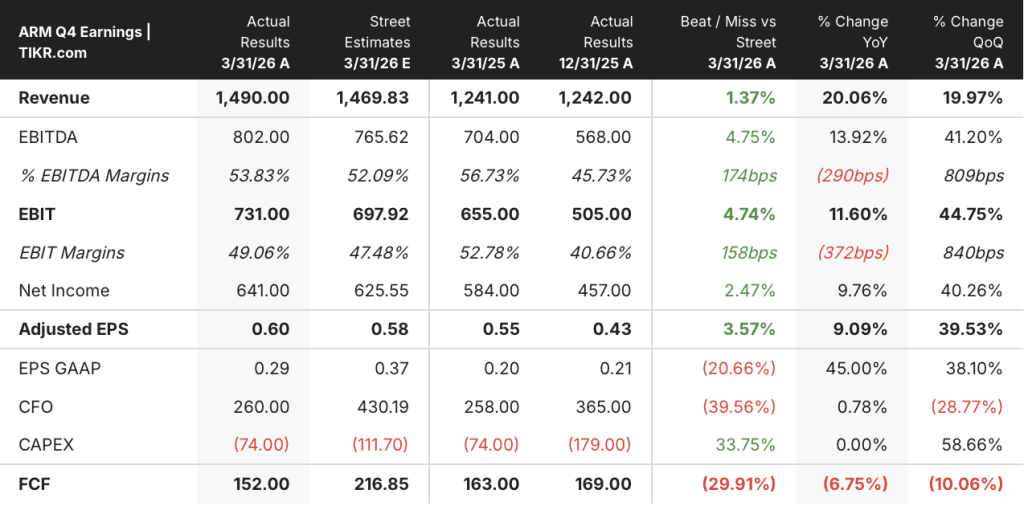Select EPS GAAP miss (20.66%)
The image size is (1024, 506).
739,368
